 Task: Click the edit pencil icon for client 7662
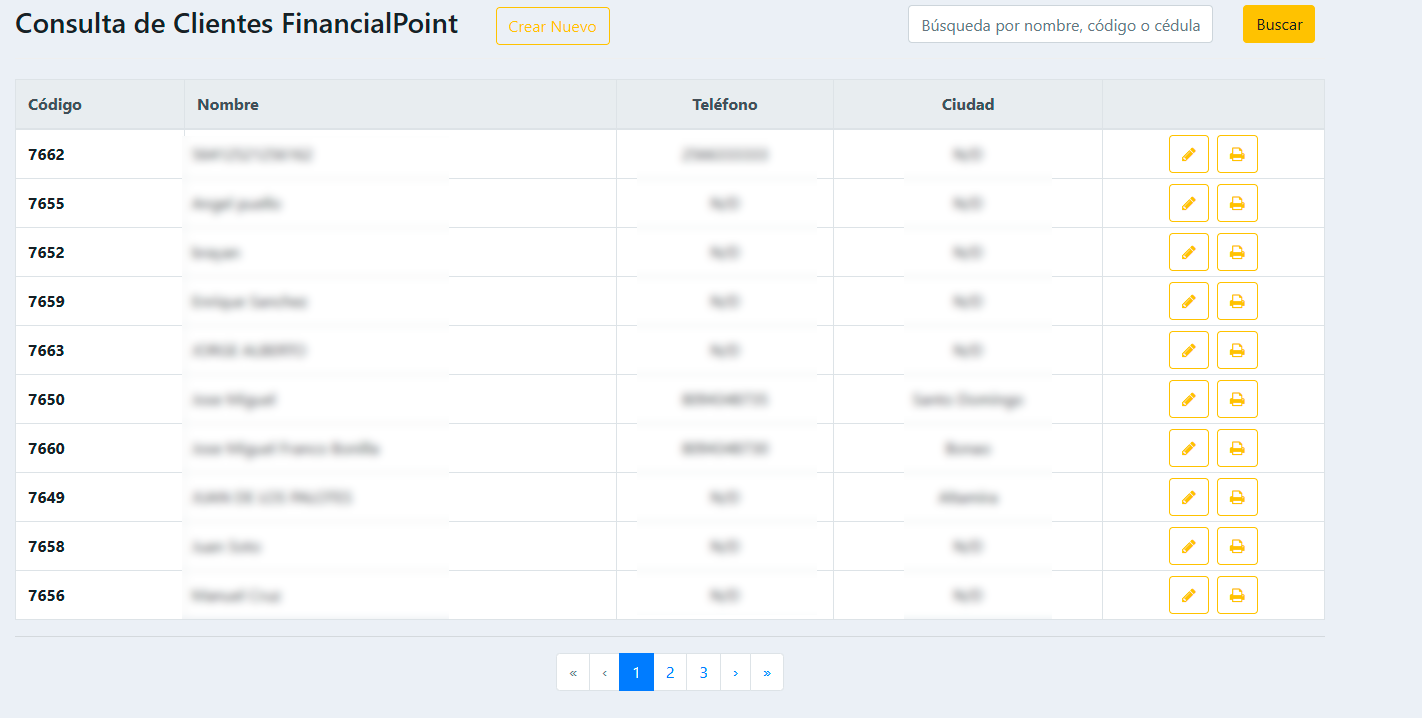[1188, 154]
